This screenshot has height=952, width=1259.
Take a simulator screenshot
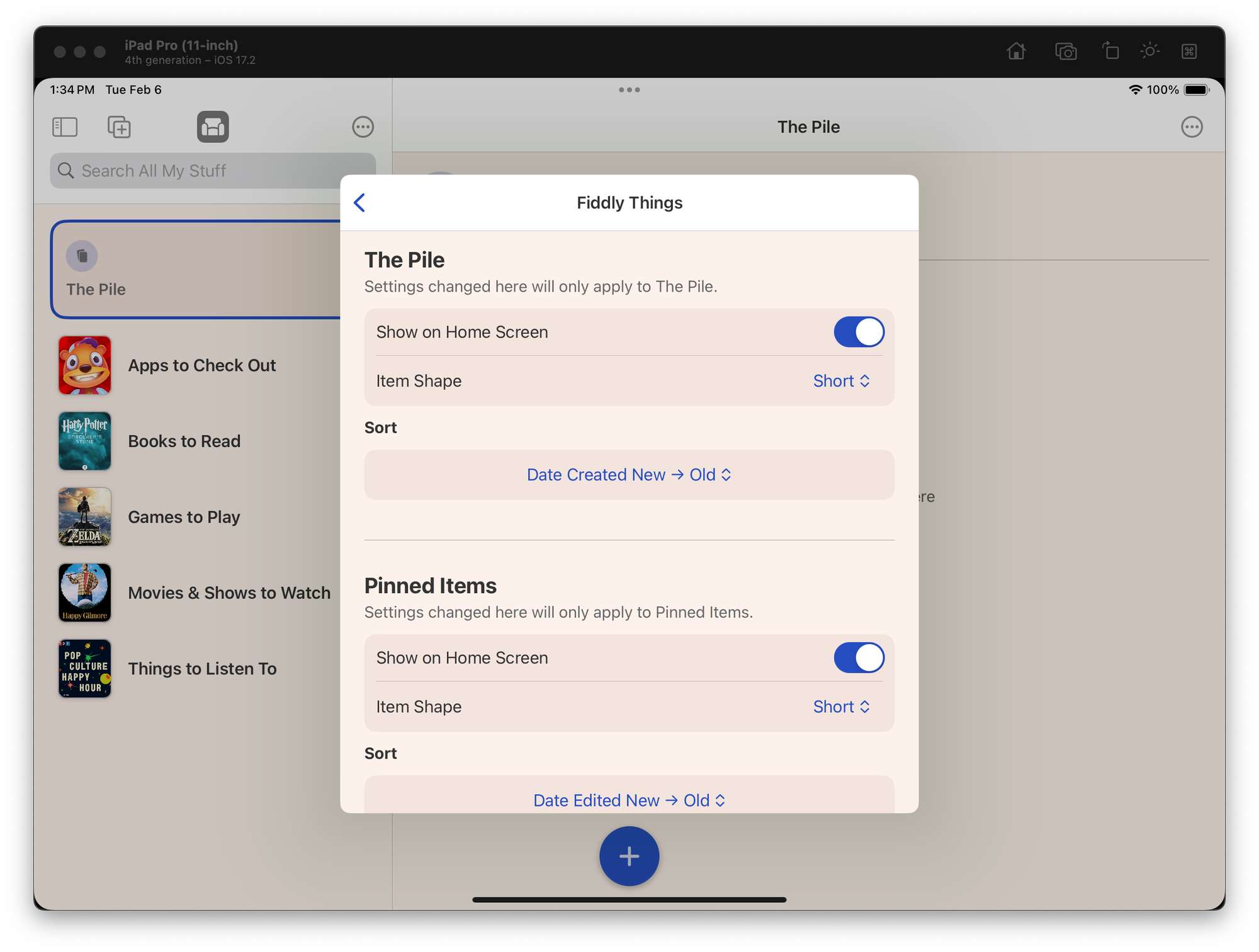click(x=1065, y=51)
